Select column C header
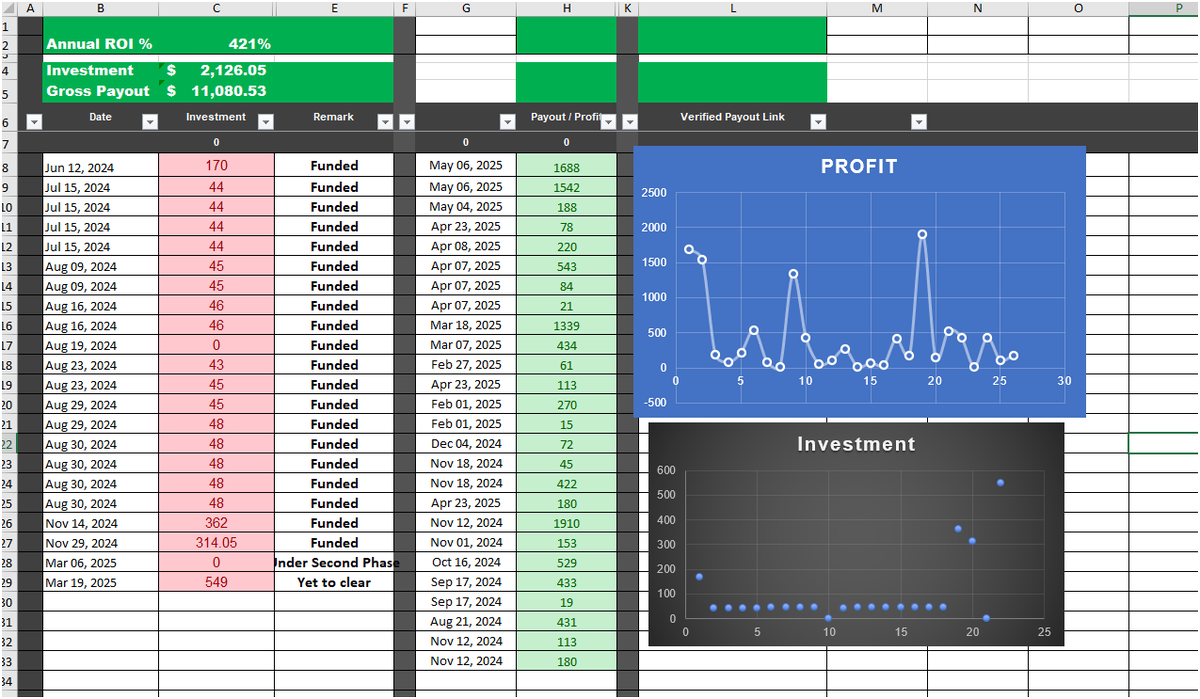Viewport: 1200px width, 699px height. click(x=216, y=8)
